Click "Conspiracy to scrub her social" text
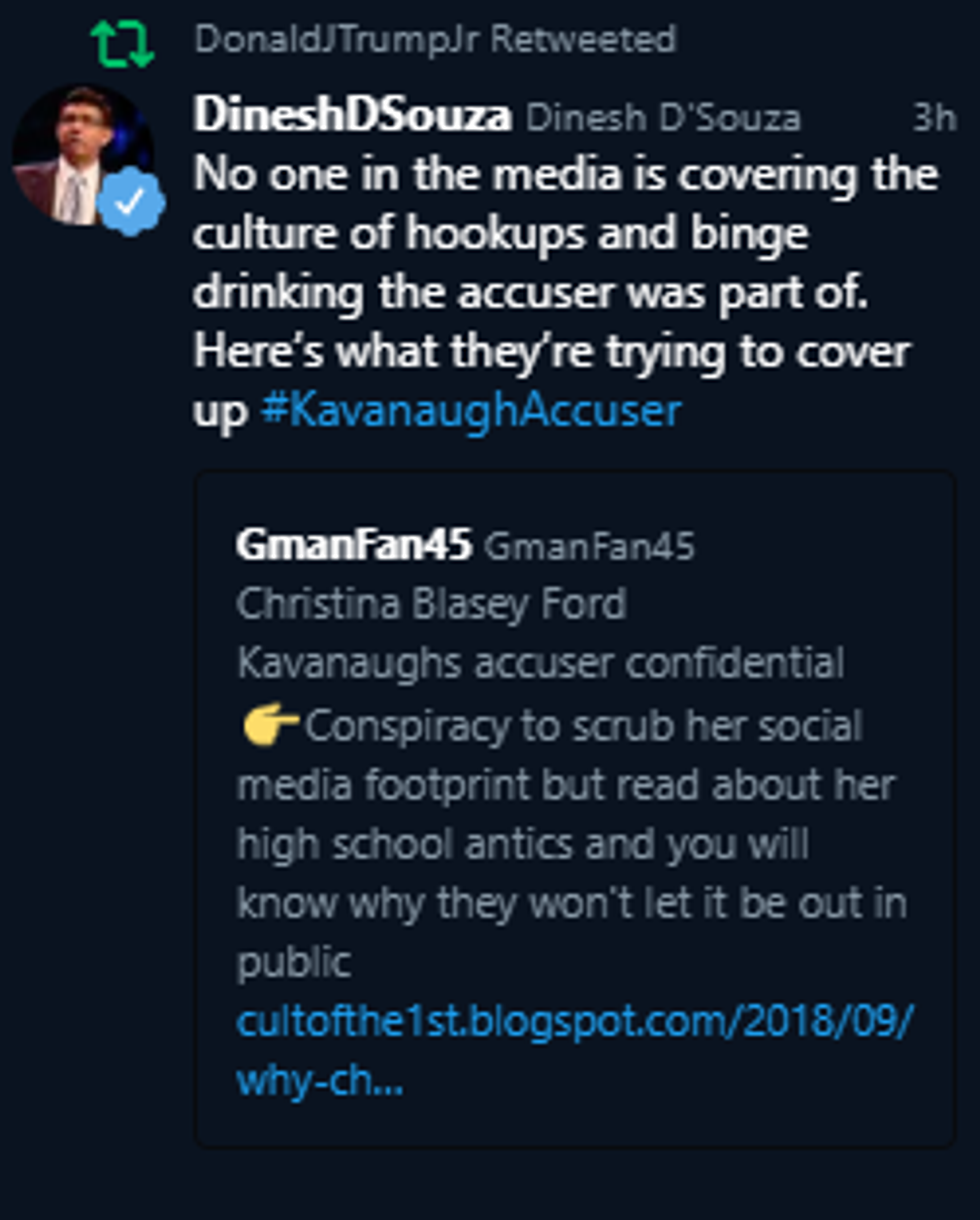 (x=582, y=725)
